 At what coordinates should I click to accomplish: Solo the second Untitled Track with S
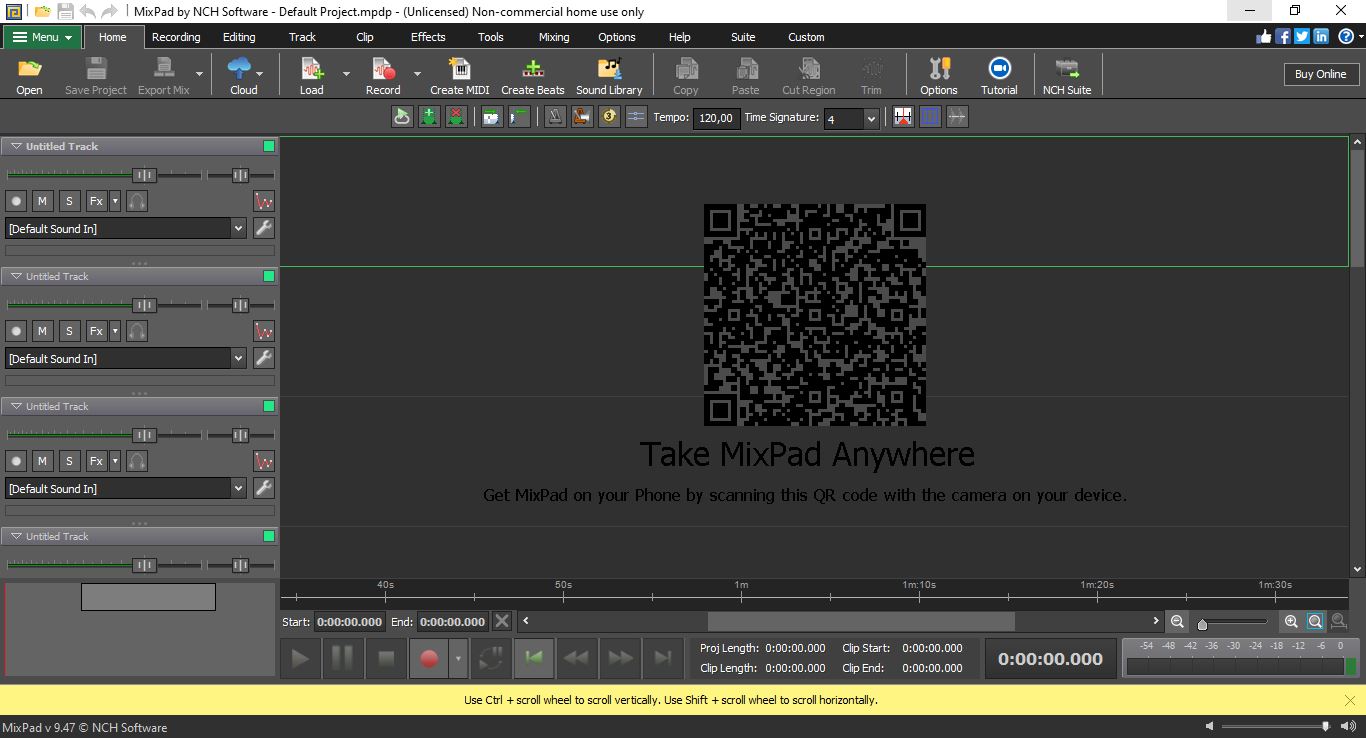pos(69,331)
